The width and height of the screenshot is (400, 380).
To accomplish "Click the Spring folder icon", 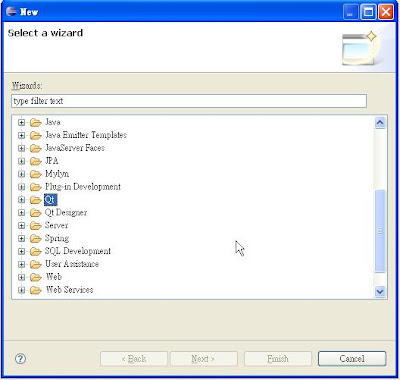I will click(35, 239).
